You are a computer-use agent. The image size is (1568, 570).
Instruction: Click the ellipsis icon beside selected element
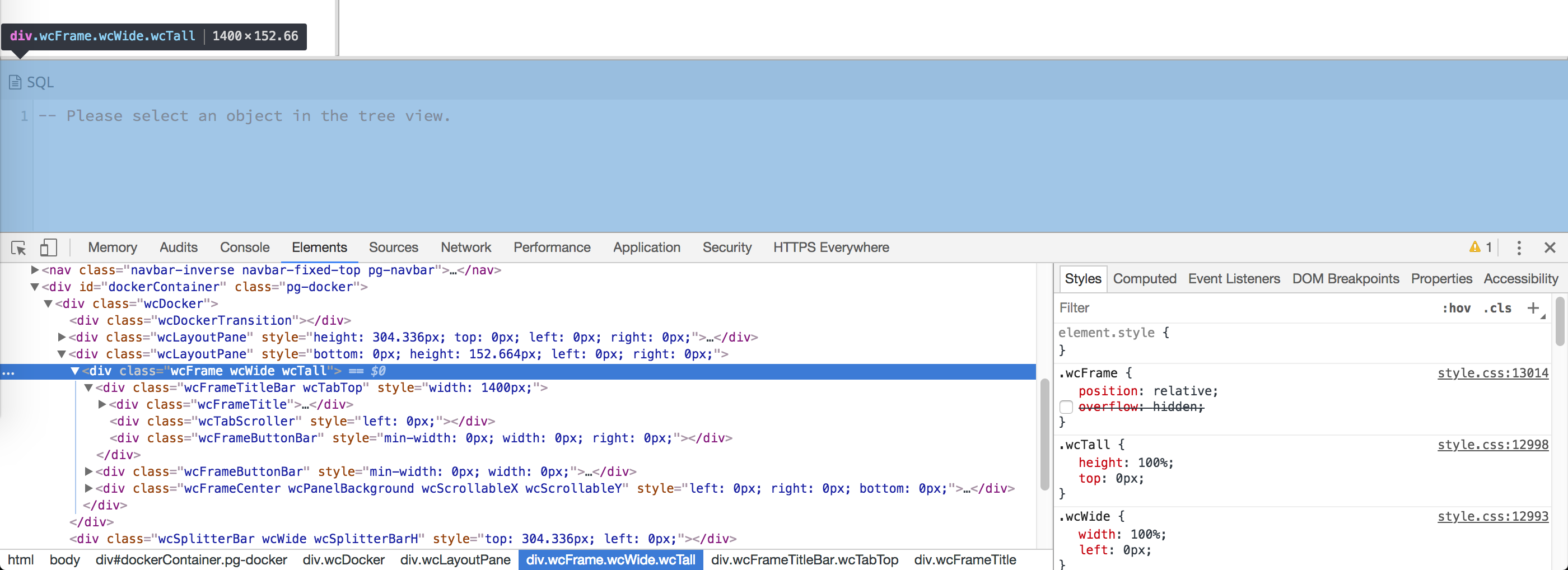[8, 371]
